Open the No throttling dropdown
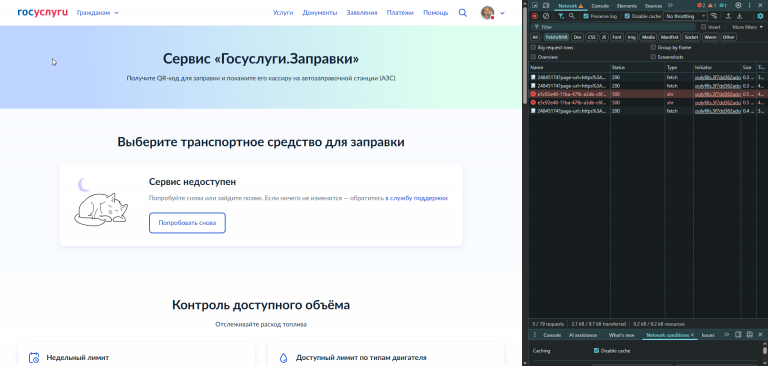Viewport: 768px width, 366px height. [685, 16]
